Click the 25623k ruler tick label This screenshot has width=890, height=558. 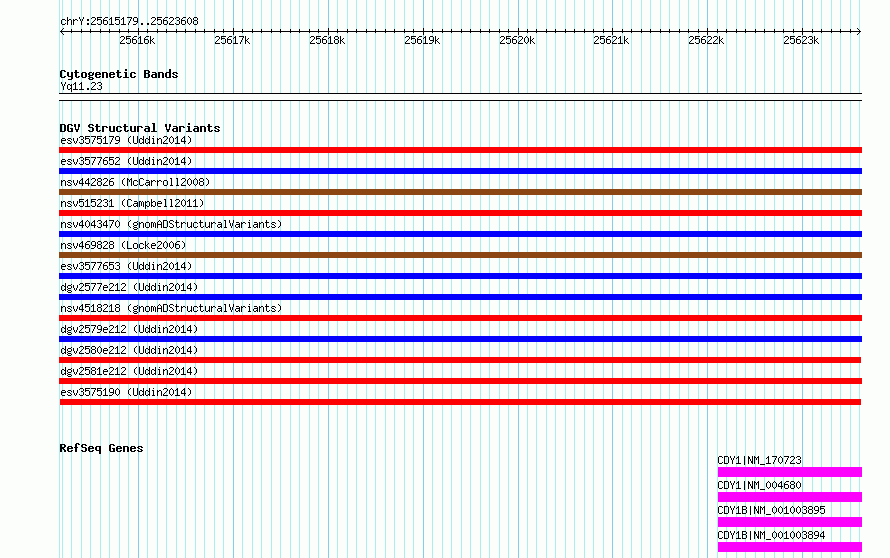coord(801,40)
